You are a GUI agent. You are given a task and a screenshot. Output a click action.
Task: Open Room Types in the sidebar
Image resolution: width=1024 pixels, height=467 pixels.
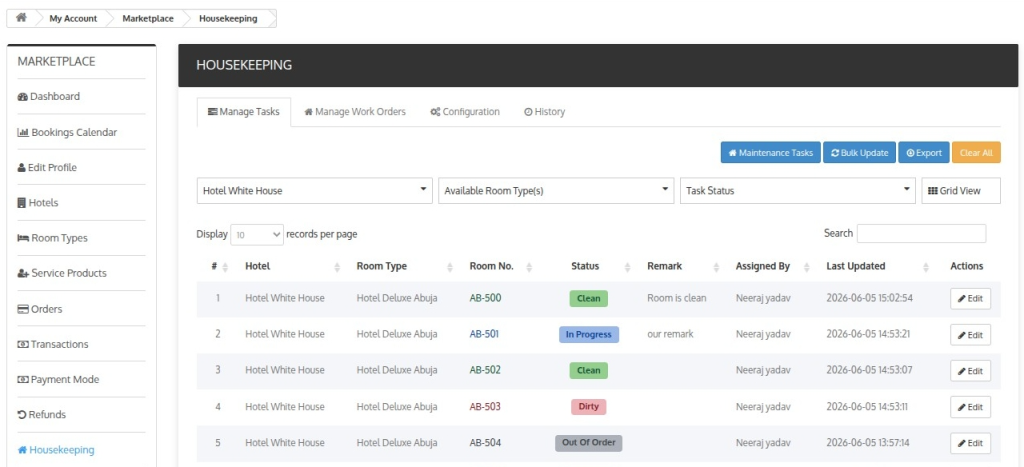point(52,238)
